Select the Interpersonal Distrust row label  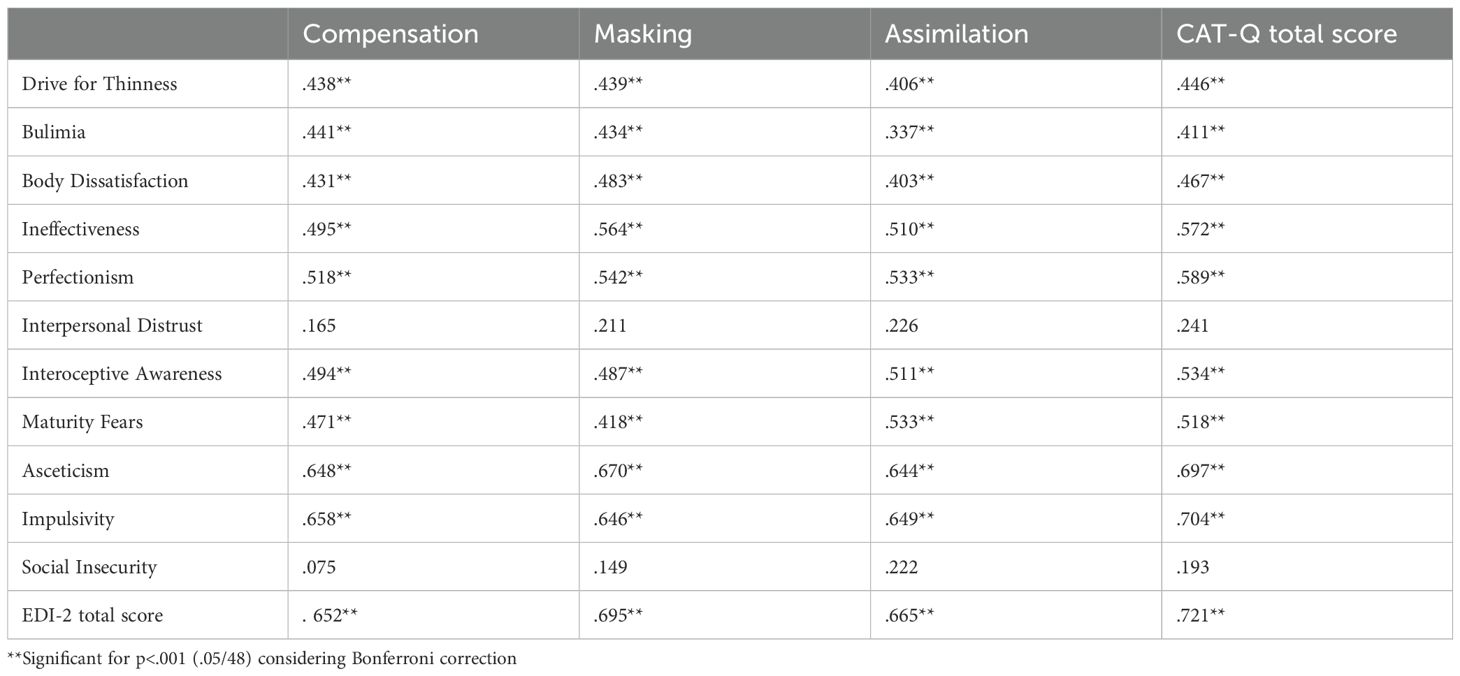tap(110, 326)
